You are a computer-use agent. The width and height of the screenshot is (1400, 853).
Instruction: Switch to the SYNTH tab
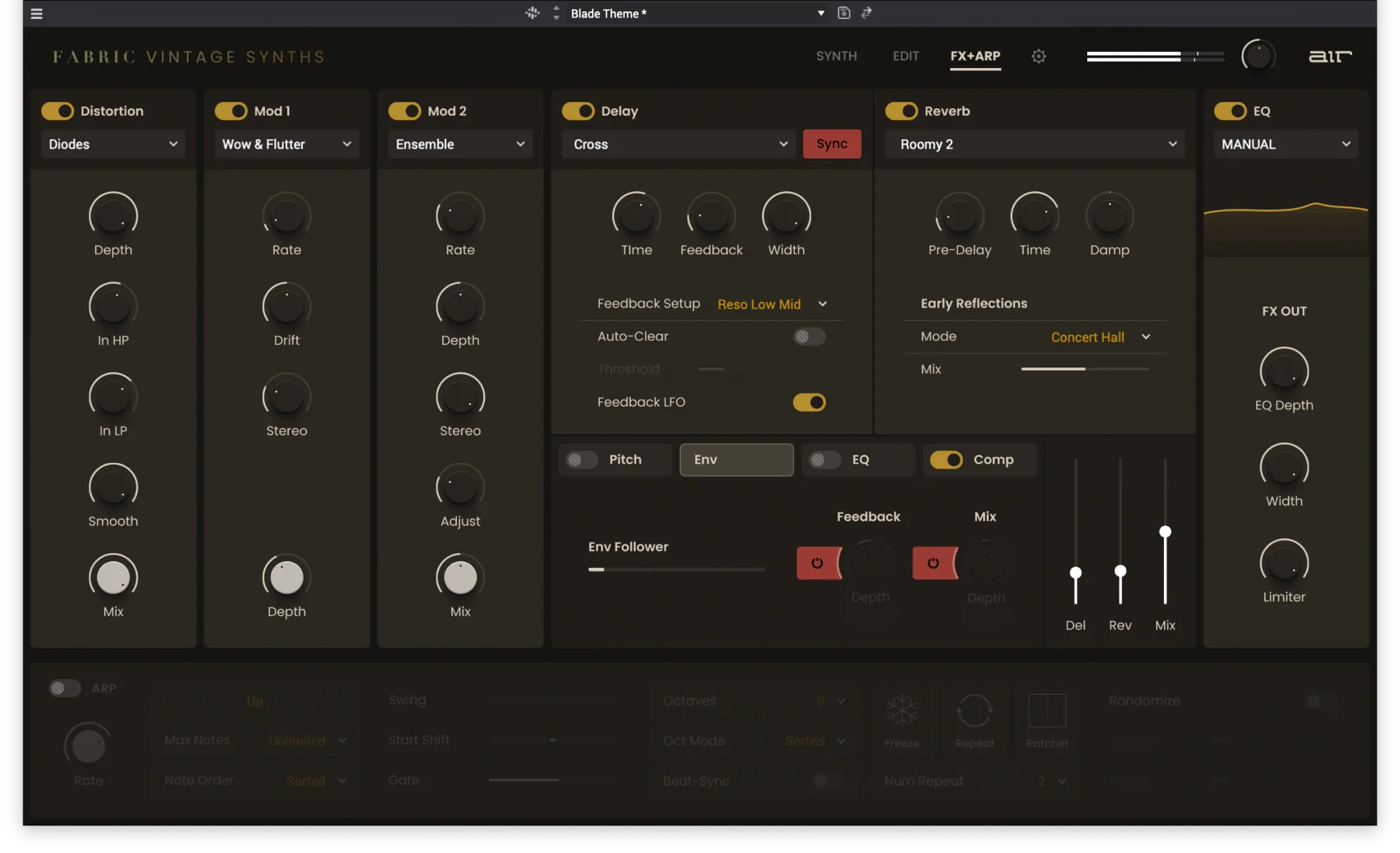coord(836,56)
